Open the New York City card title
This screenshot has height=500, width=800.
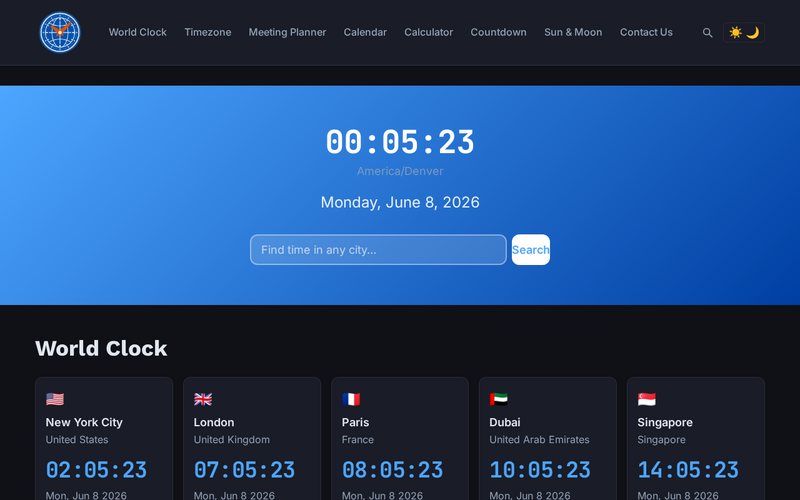tap(84, 422)
